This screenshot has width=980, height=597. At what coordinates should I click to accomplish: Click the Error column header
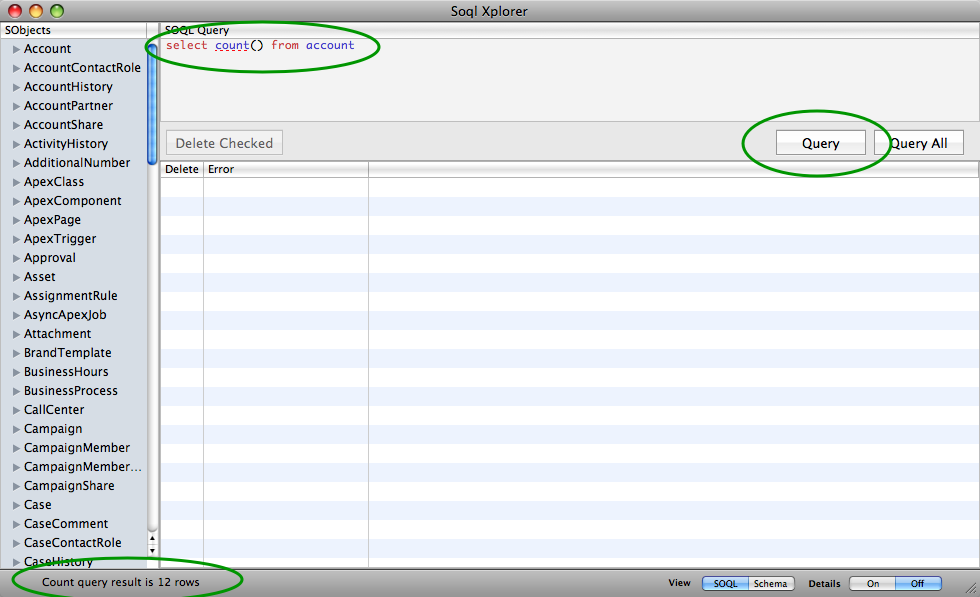(x=286, y=169)
